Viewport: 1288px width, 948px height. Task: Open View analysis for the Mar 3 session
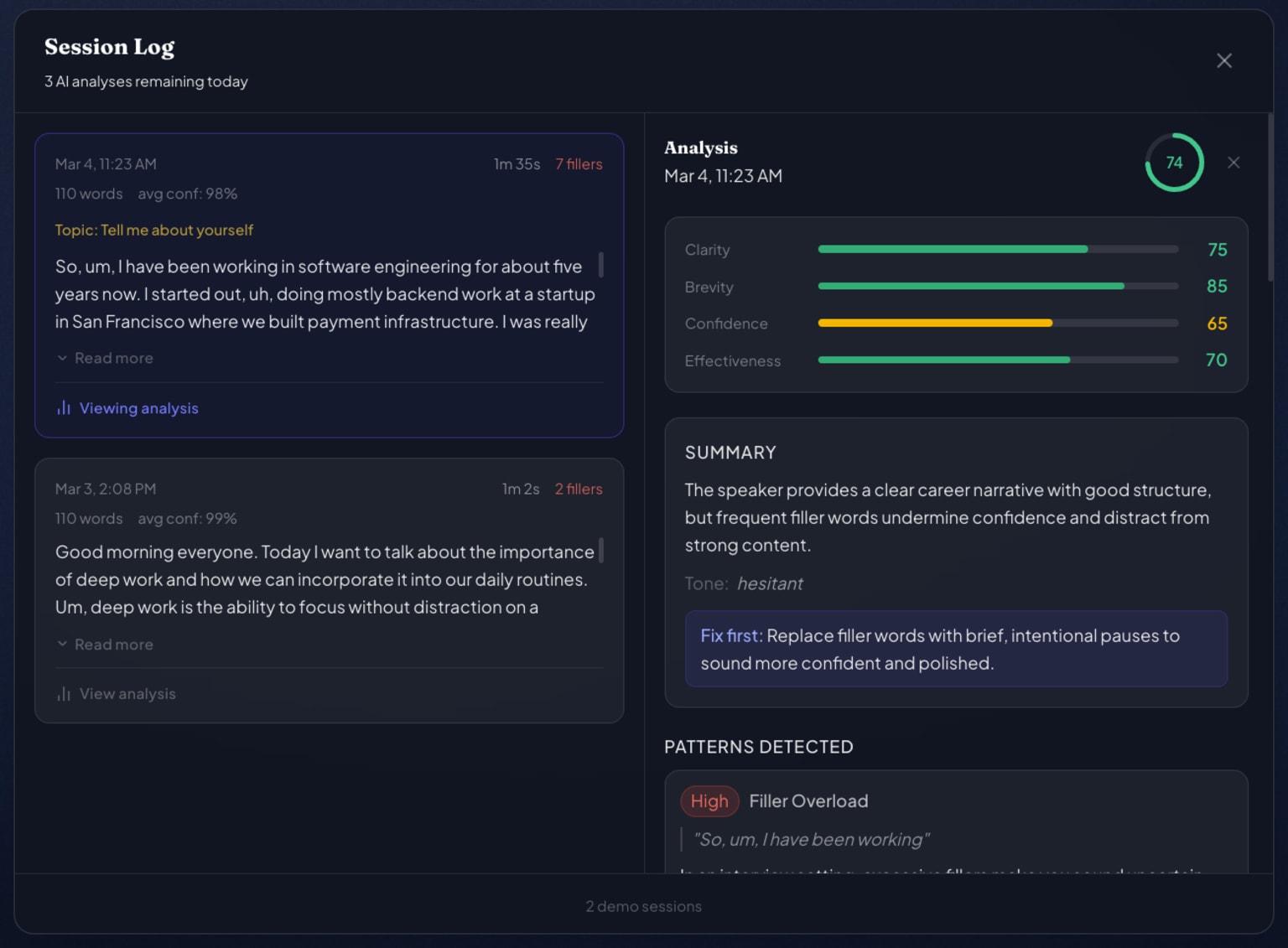pyautogui.click(x=117, y=694)
